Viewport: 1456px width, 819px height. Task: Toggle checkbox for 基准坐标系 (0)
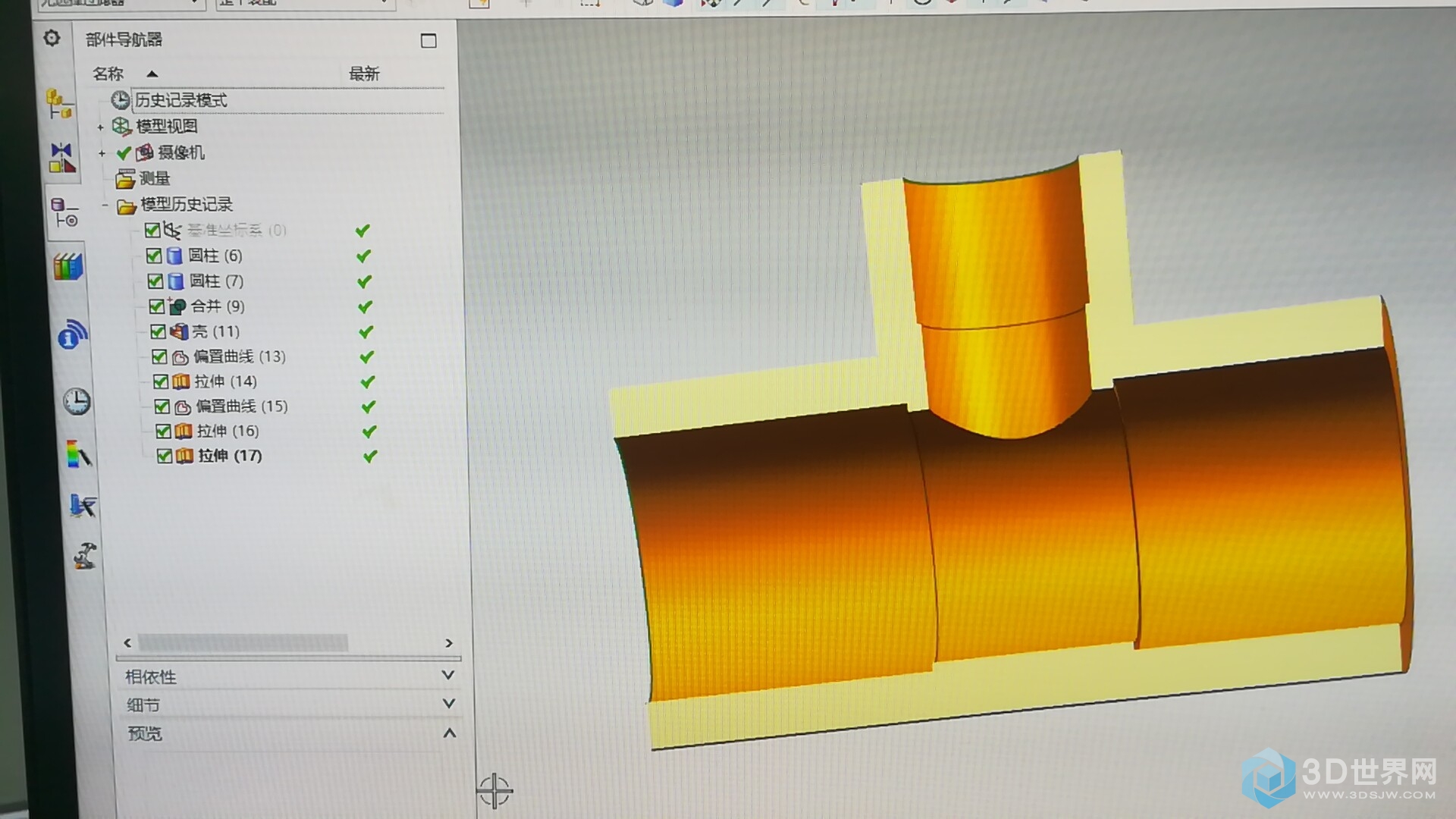tap(152, 230)
